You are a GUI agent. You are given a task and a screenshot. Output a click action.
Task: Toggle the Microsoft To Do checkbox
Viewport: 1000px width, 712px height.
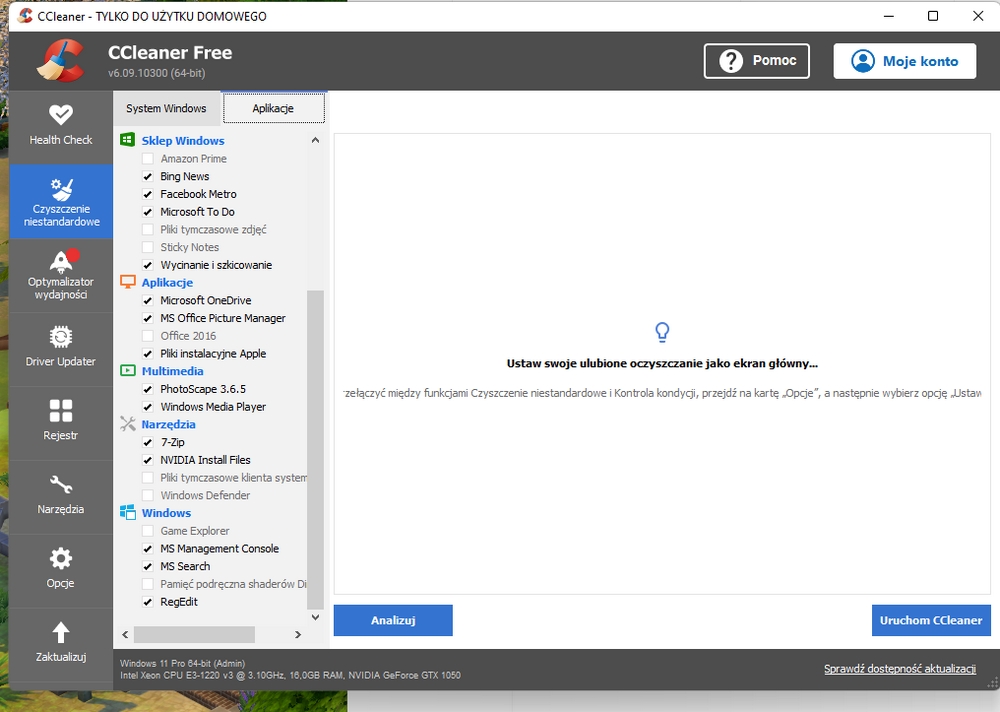tap(148, 212)
